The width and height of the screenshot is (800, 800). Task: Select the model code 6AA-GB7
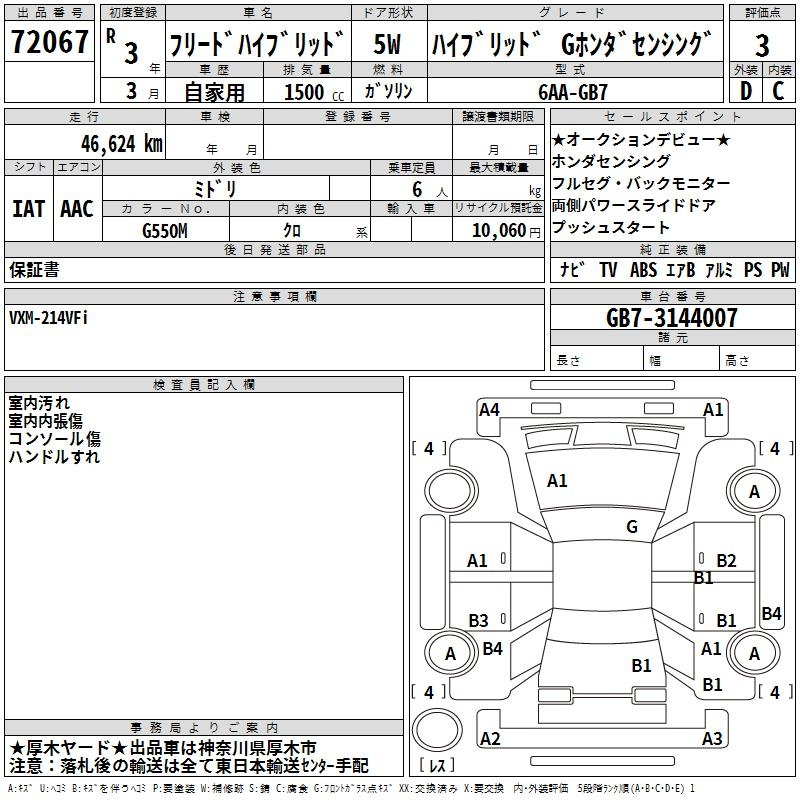click(573, 92)
